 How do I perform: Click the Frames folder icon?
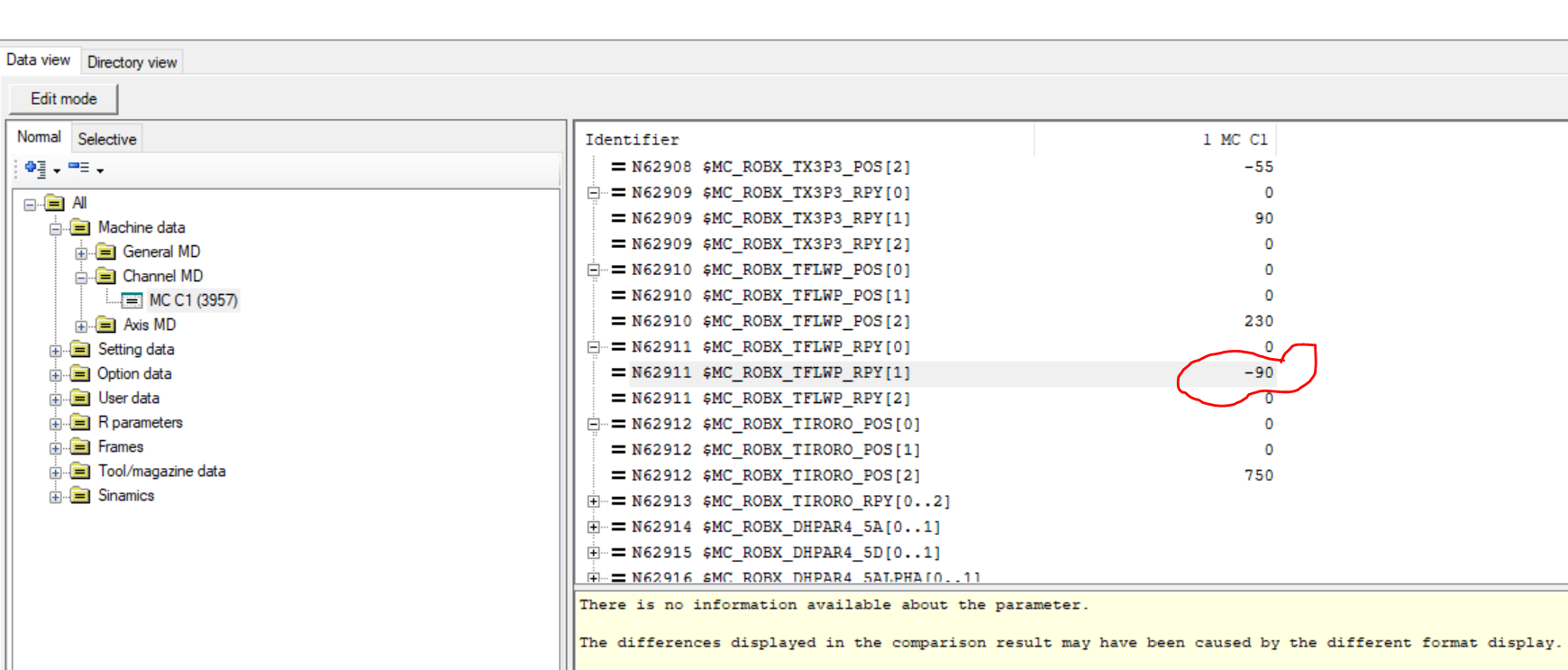coord(80,447)
